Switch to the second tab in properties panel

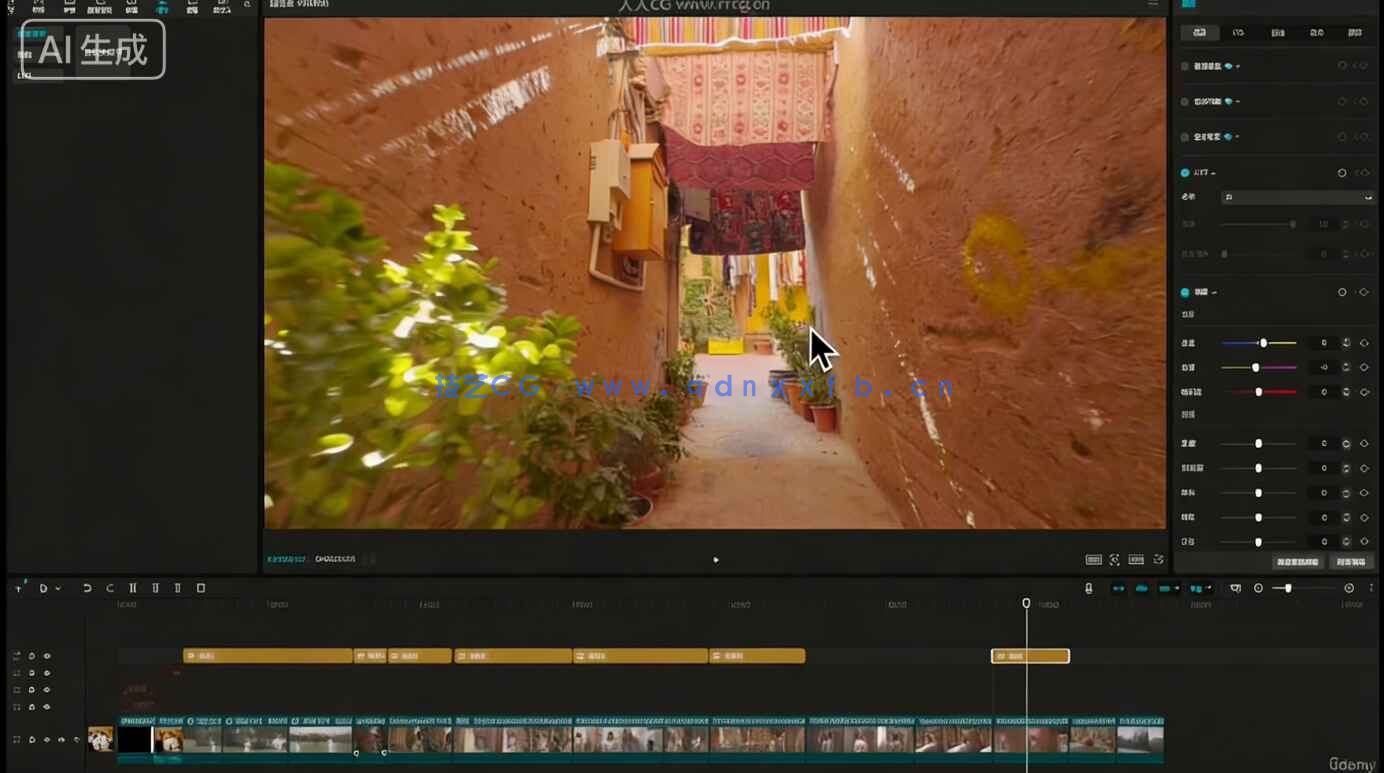pyautogui.click(x=1238, y=32)
